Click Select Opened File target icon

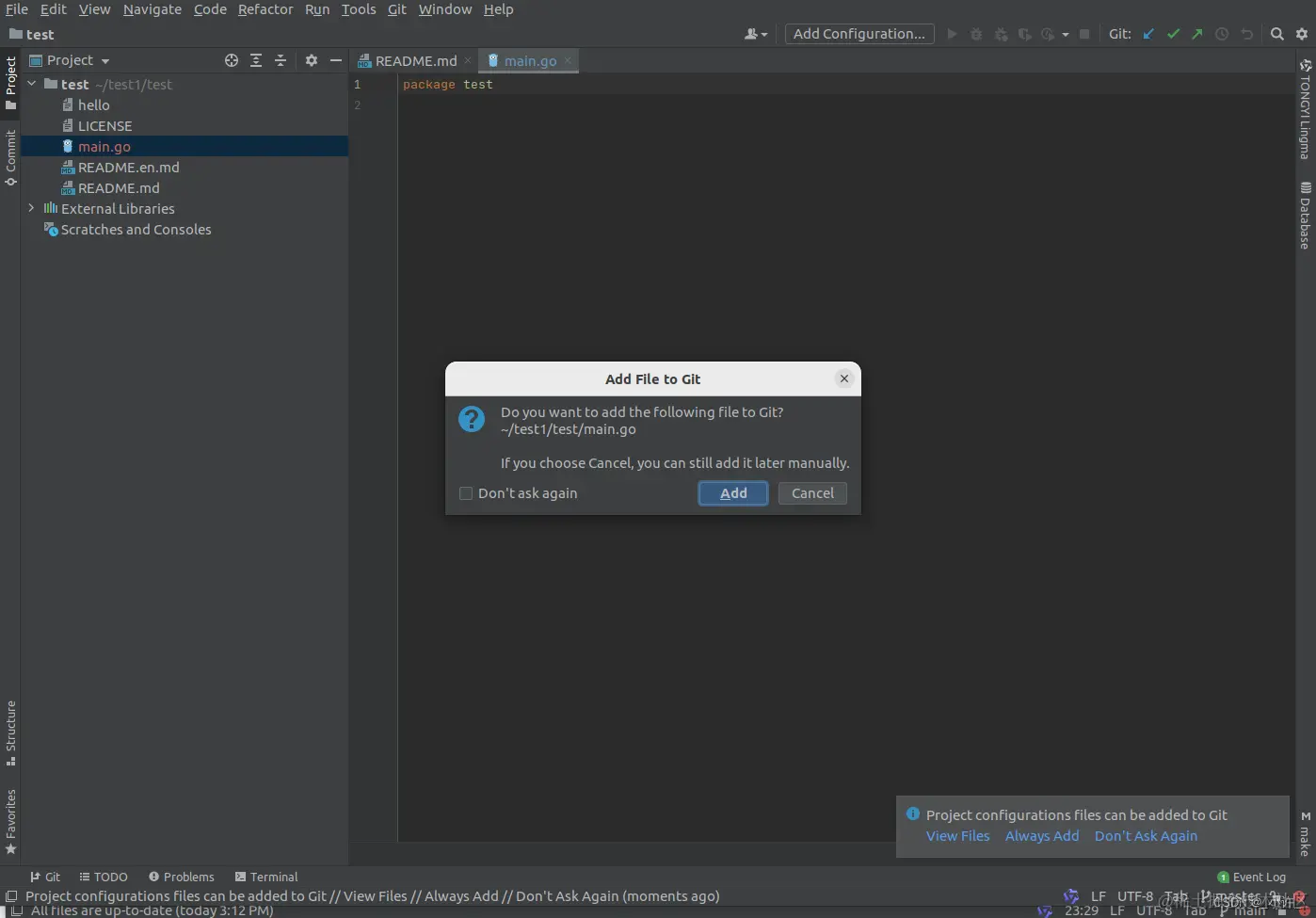232,60
